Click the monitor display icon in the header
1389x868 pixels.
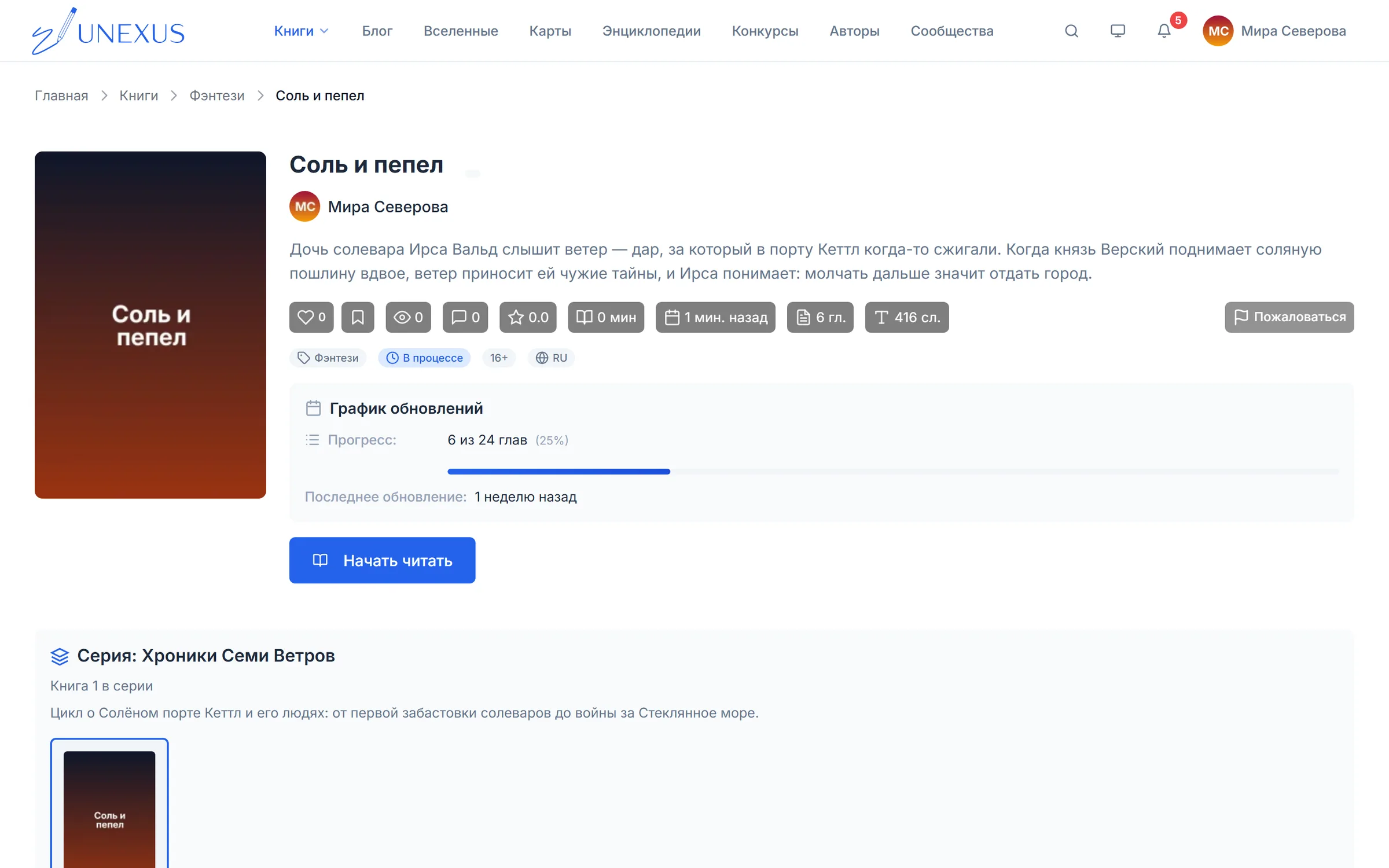1118,31
